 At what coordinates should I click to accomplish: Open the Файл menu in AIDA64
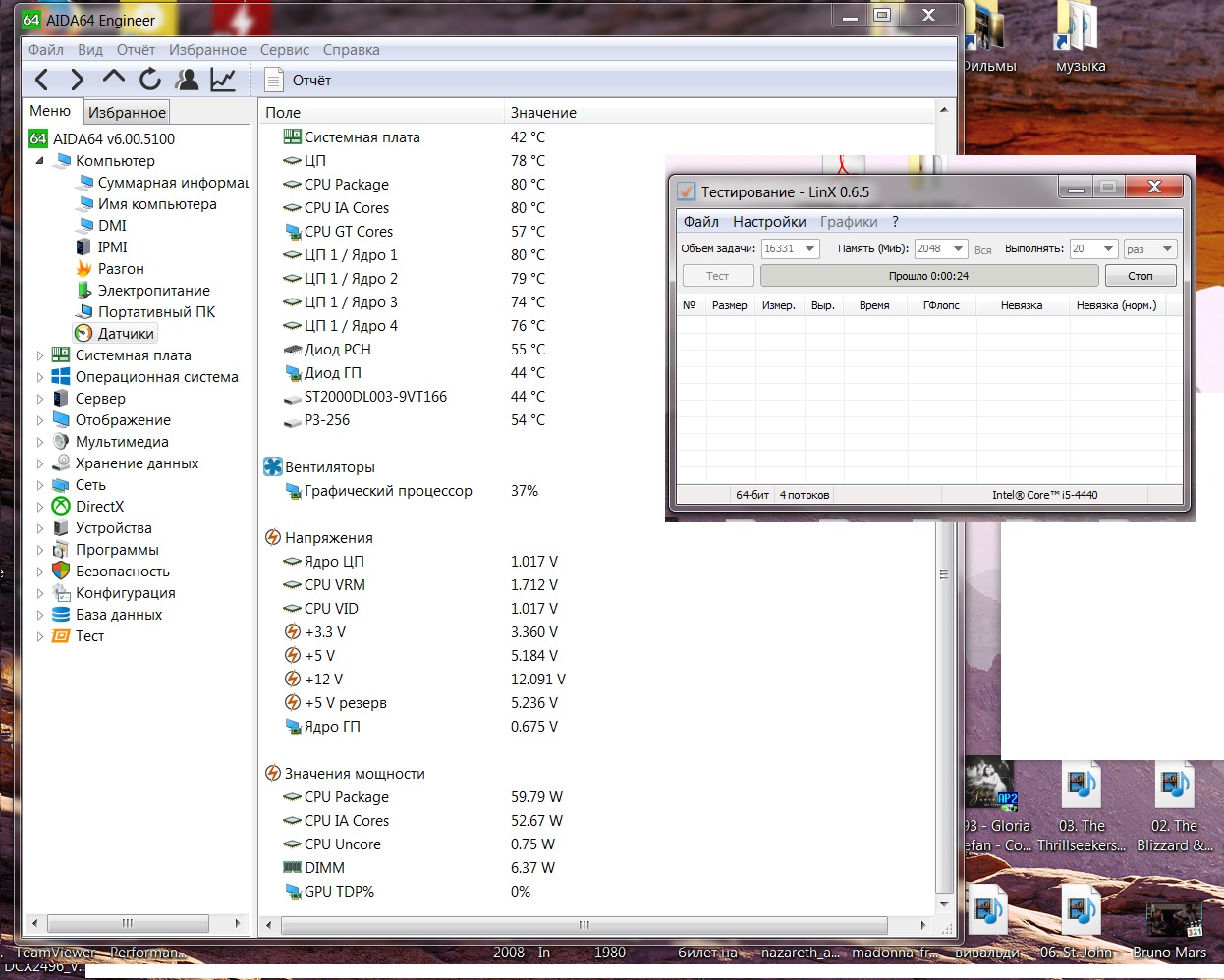[x=46, y=50]
